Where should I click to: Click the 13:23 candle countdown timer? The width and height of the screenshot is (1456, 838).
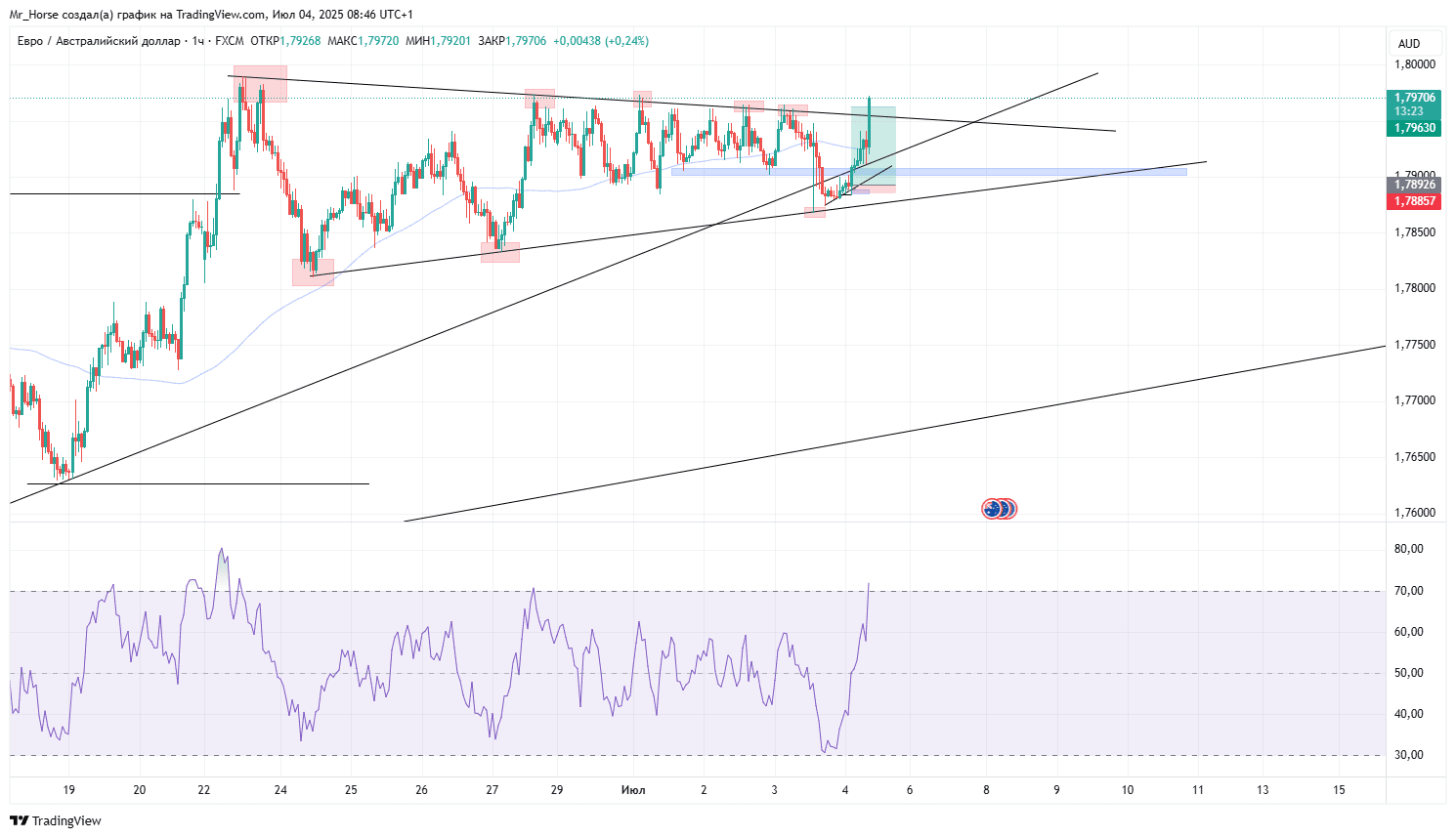(x=1408, y=111)
